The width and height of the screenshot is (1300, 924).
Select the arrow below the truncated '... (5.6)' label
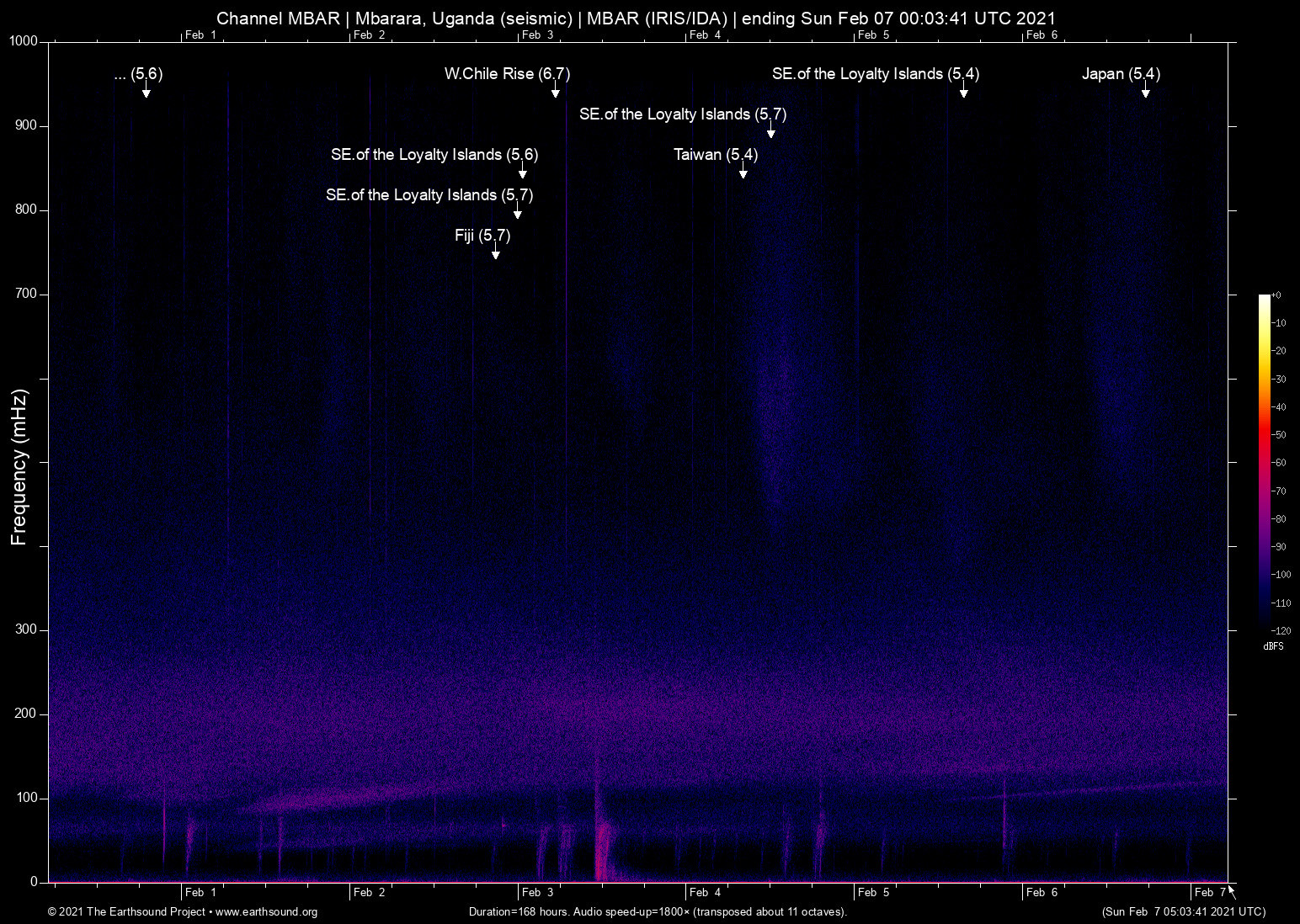click(x=146, y=92)
